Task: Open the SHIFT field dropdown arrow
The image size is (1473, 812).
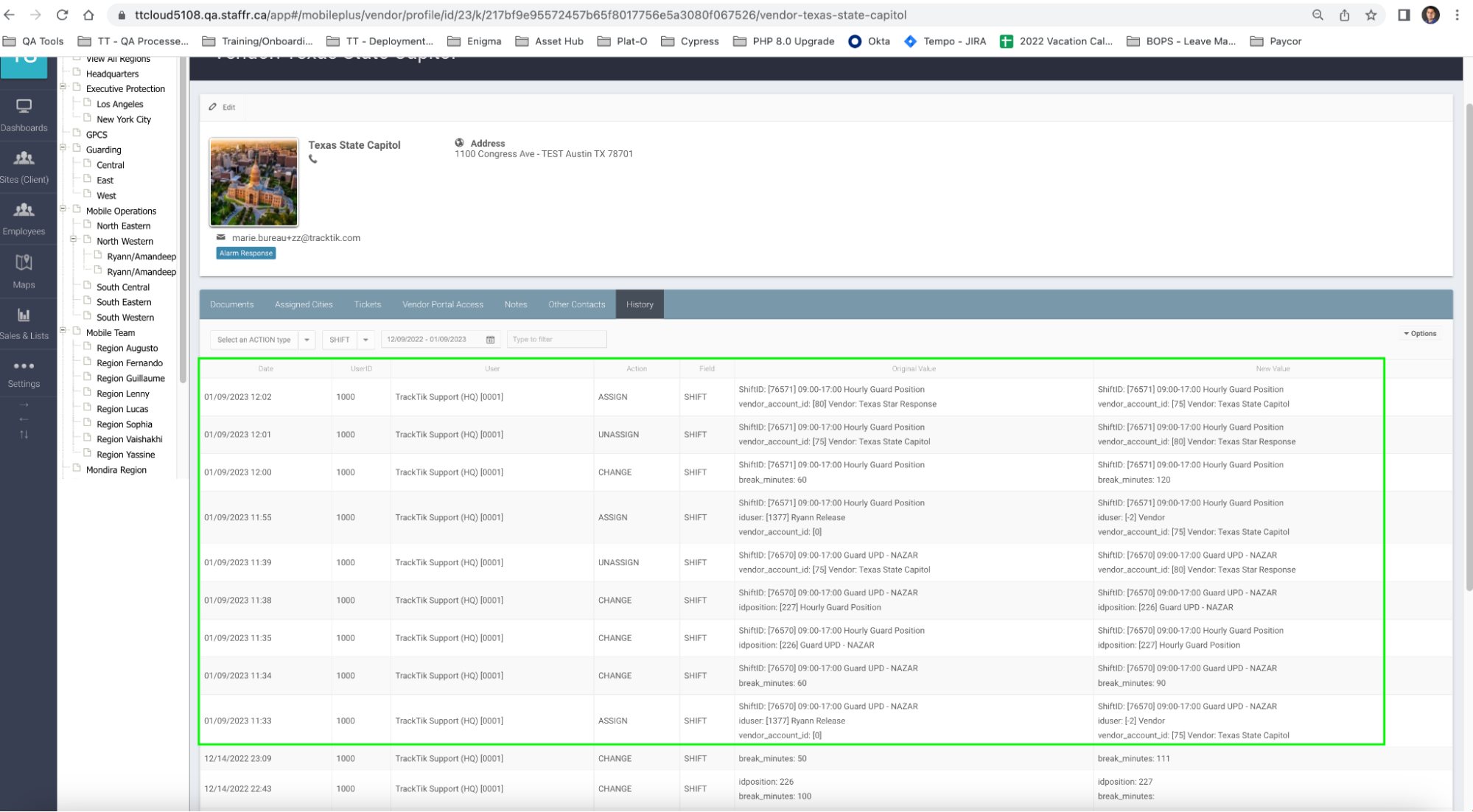Action: [x=365, y=340]
